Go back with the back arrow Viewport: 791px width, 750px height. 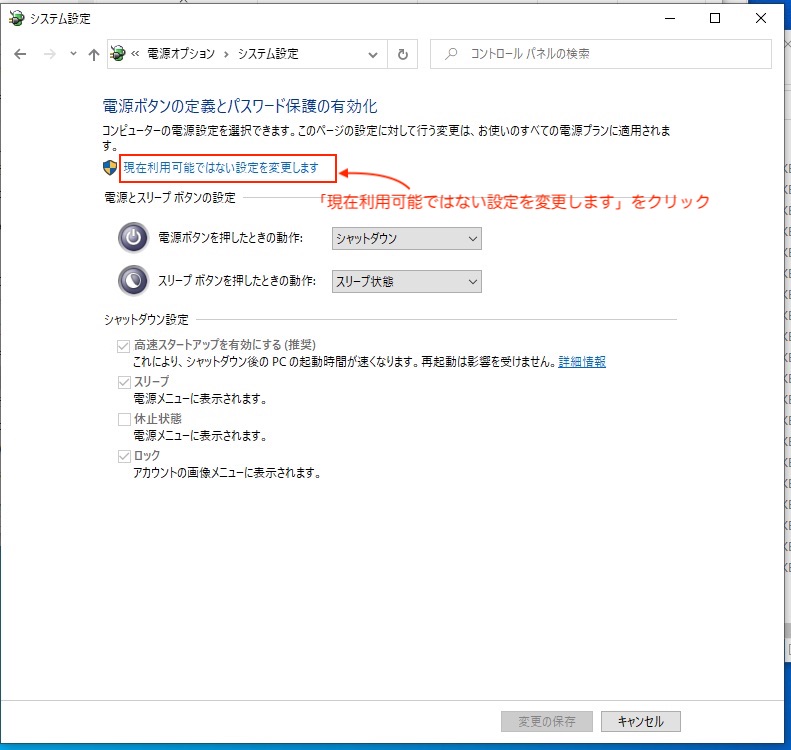tap(20, 54)
